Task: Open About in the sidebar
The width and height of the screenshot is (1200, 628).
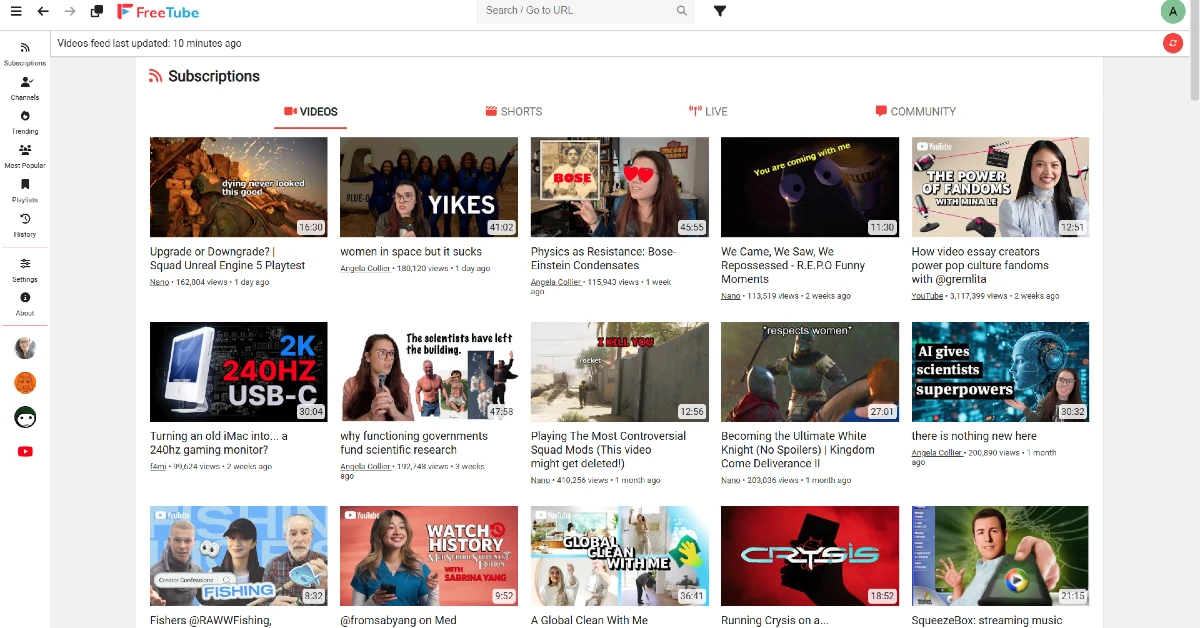Action: [x=25, y=304]
